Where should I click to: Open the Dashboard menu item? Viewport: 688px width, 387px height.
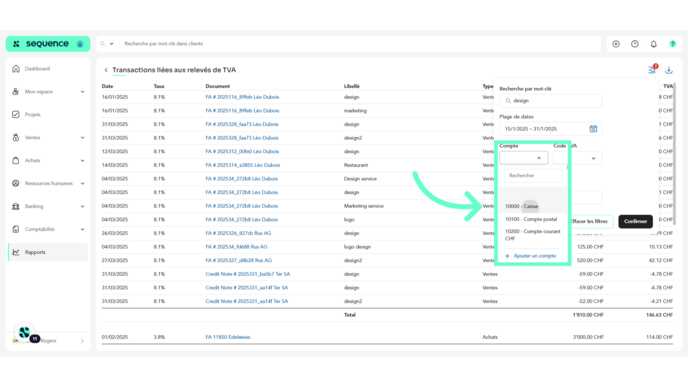tap(37, 69)
